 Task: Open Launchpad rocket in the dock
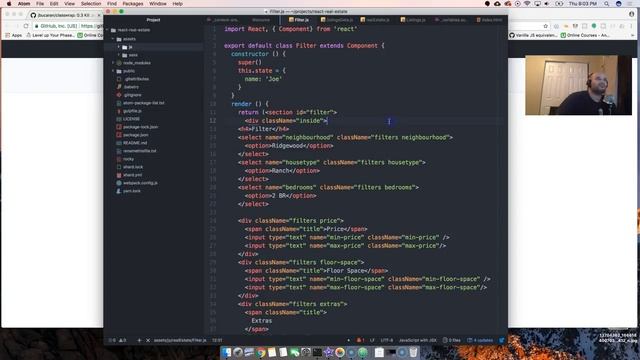238,352
